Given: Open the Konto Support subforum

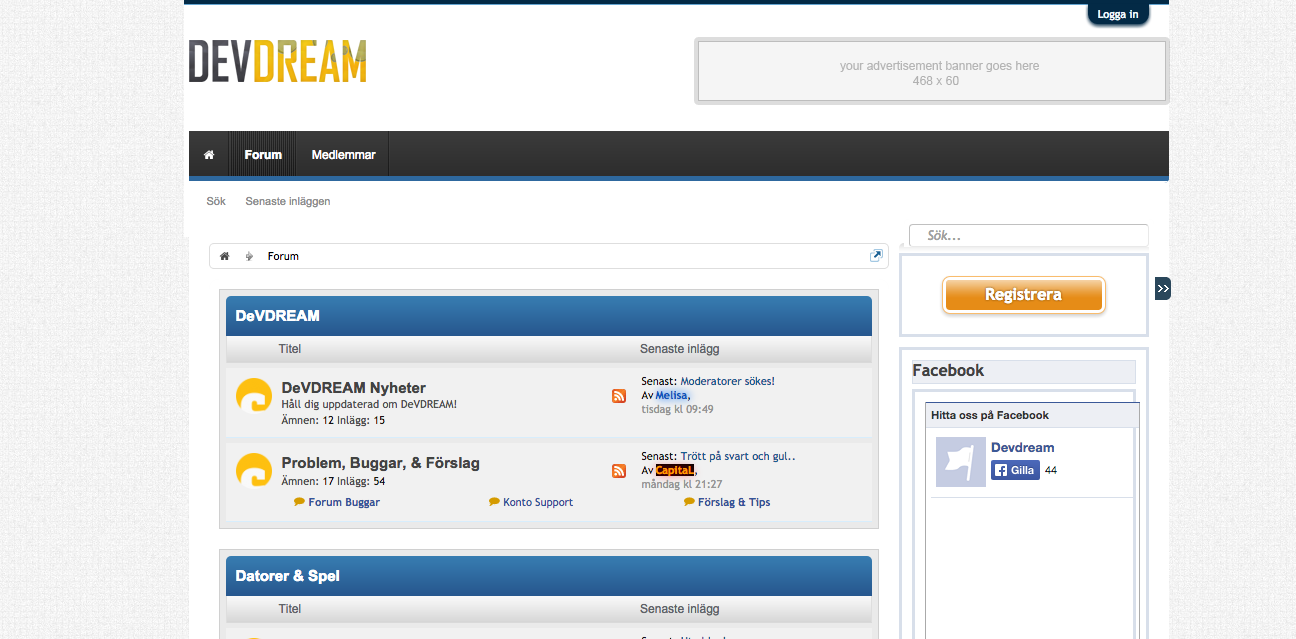Looking at the screenshot, I should coord(537,502).
